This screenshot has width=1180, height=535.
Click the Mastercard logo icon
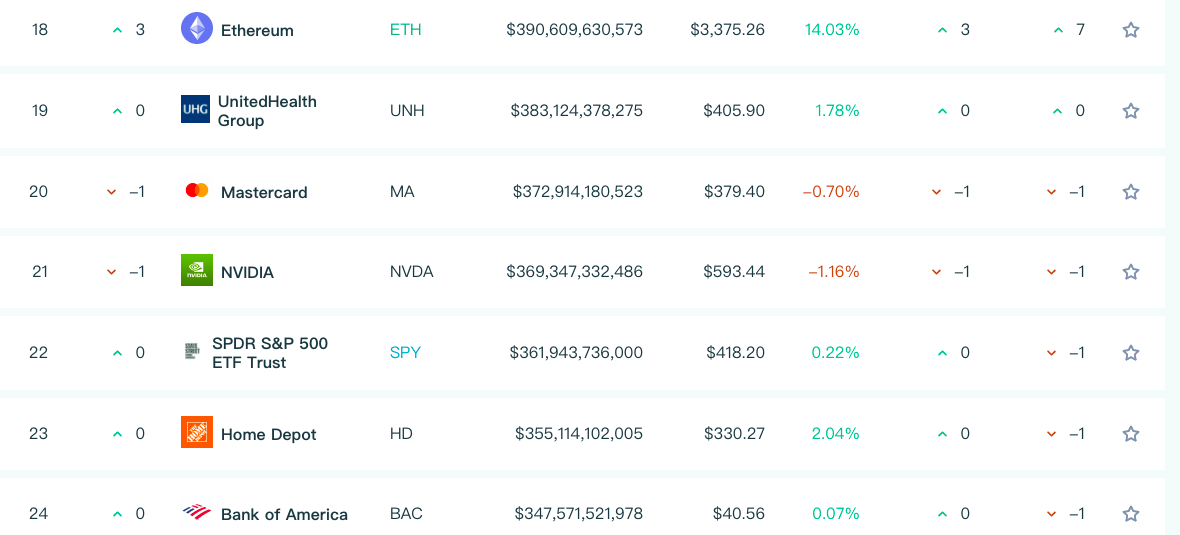[197, 190]
